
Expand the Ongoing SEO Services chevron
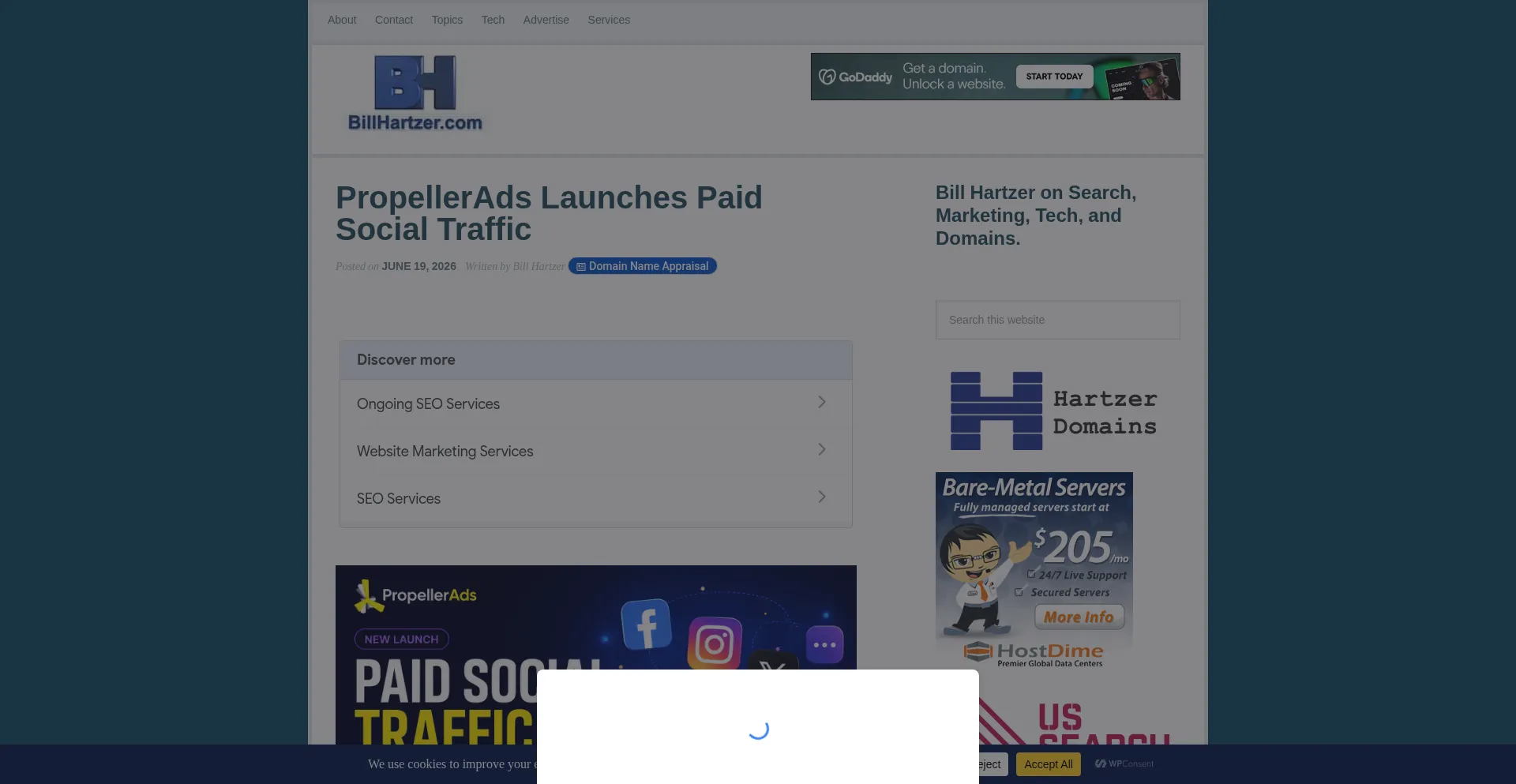pos(822,403)
